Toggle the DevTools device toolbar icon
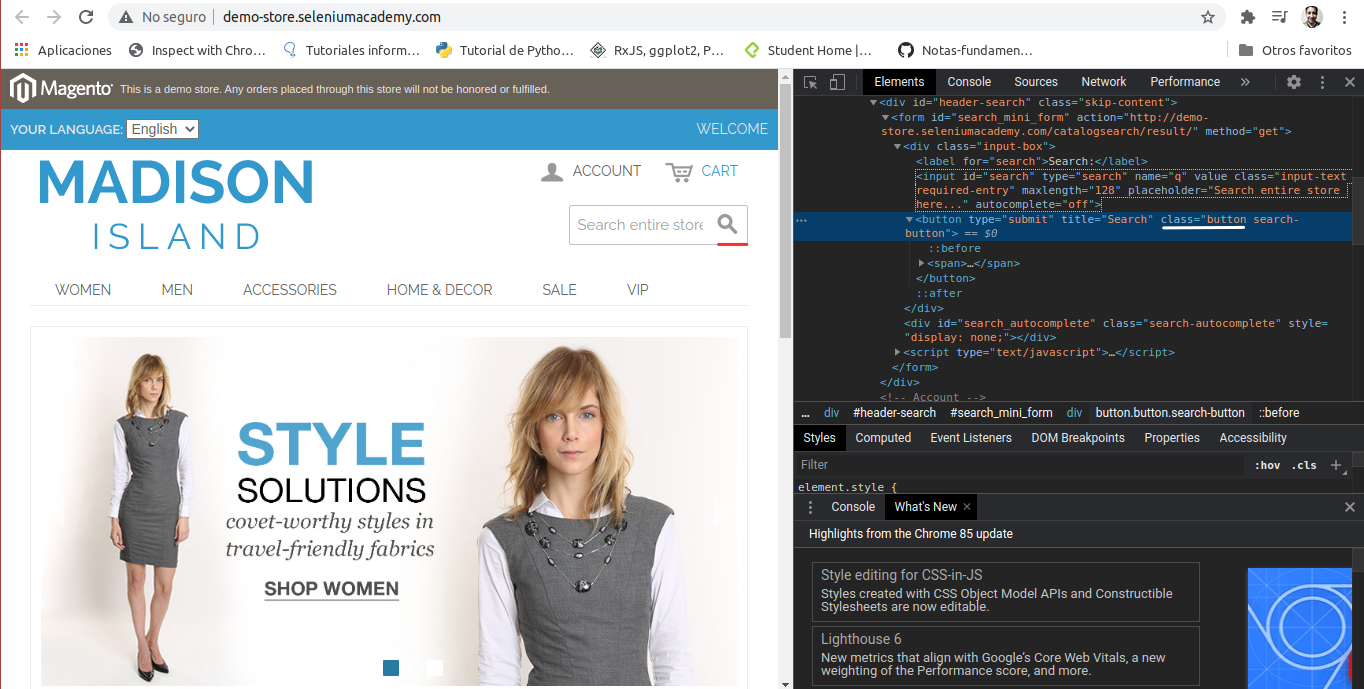The image size is (1364, 689). [x=838, y=82]
